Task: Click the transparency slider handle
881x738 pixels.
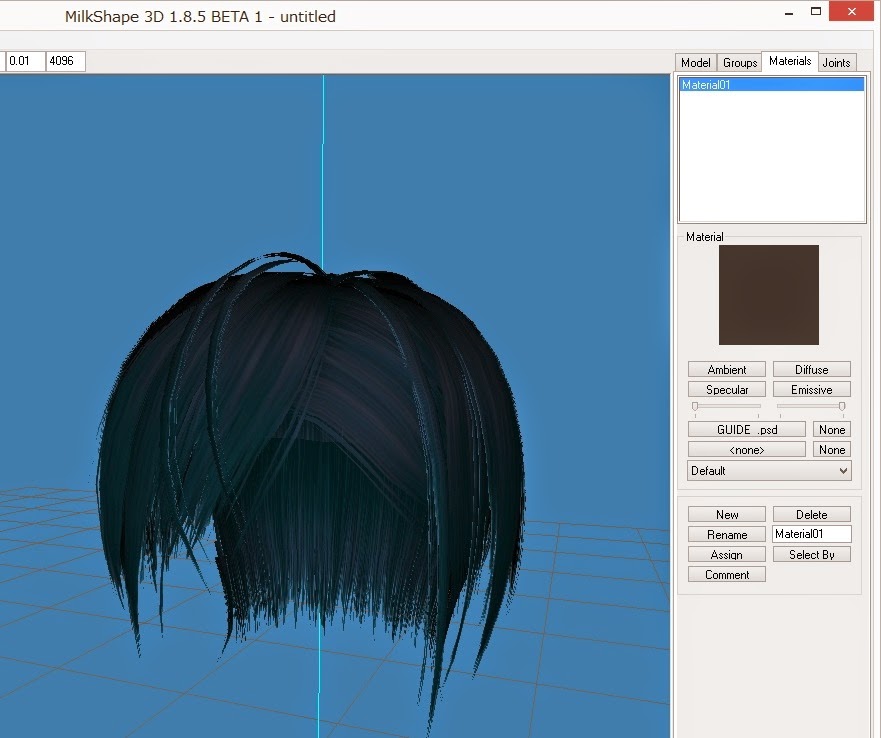Action: [842, 406]
